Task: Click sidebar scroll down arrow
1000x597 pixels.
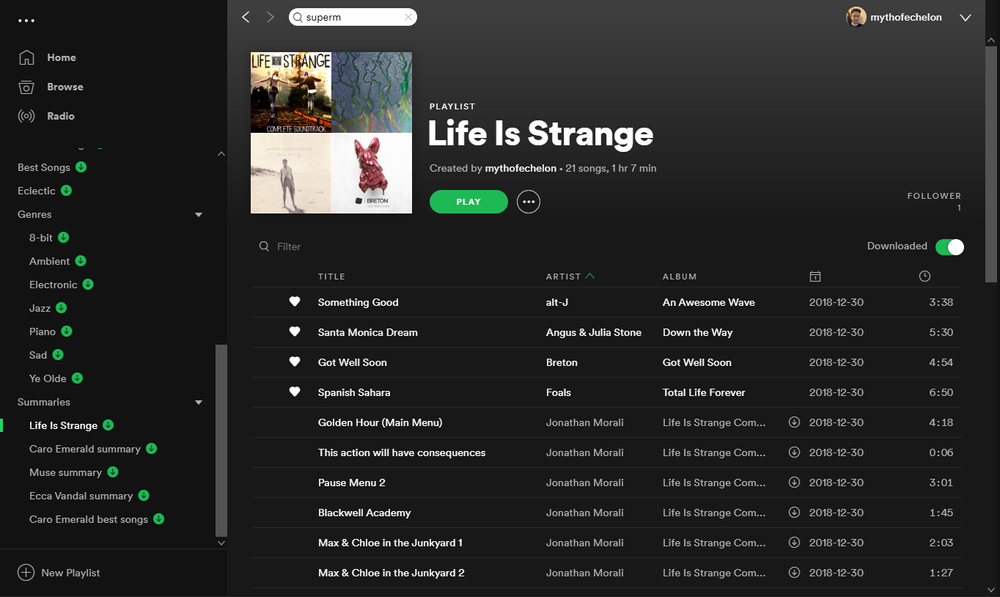Action: coord(221,543)
